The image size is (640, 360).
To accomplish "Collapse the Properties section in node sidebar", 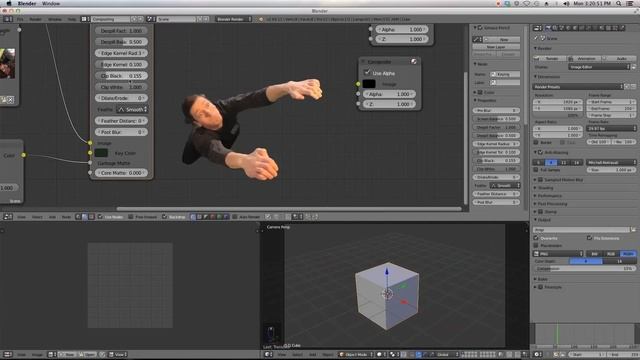I will [x=475, y=100].
